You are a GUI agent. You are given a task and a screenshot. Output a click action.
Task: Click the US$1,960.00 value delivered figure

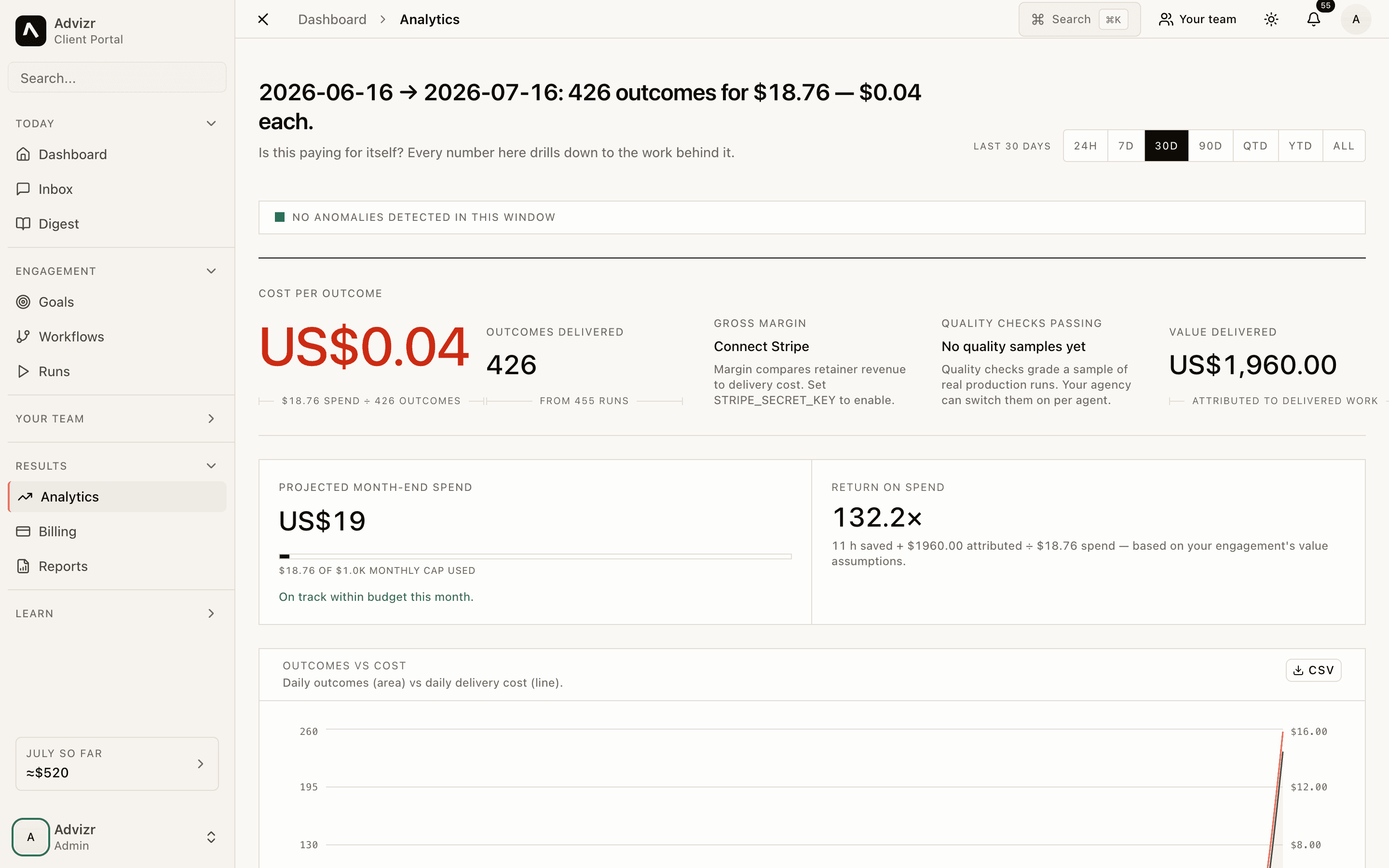tap(1253, 365)
